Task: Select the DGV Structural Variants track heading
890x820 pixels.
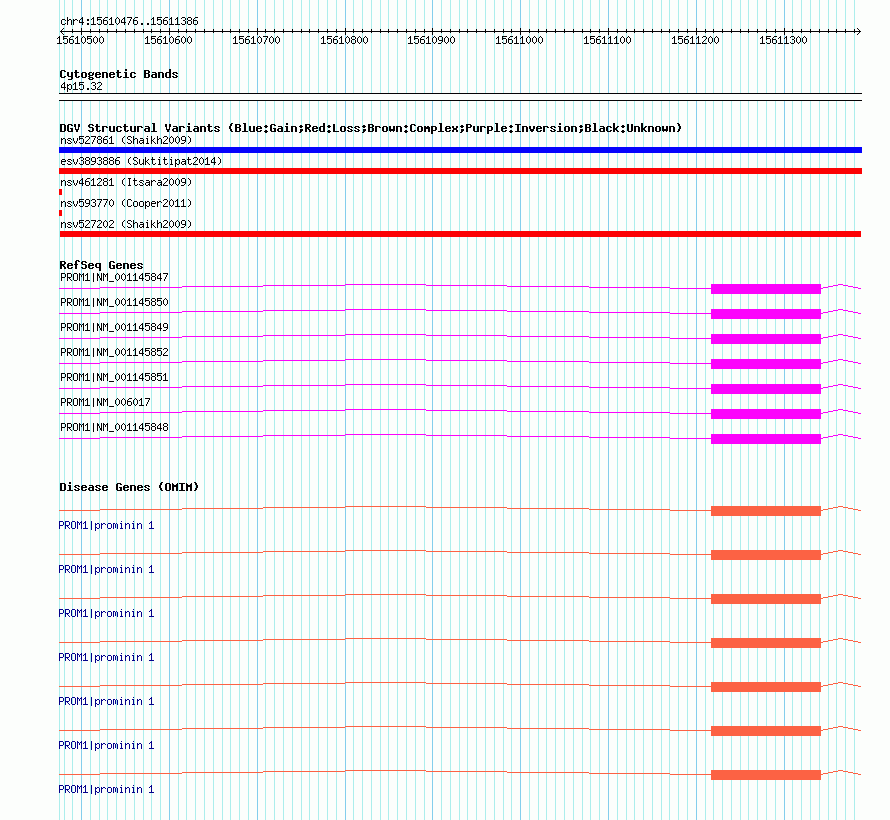Action: 370,128
